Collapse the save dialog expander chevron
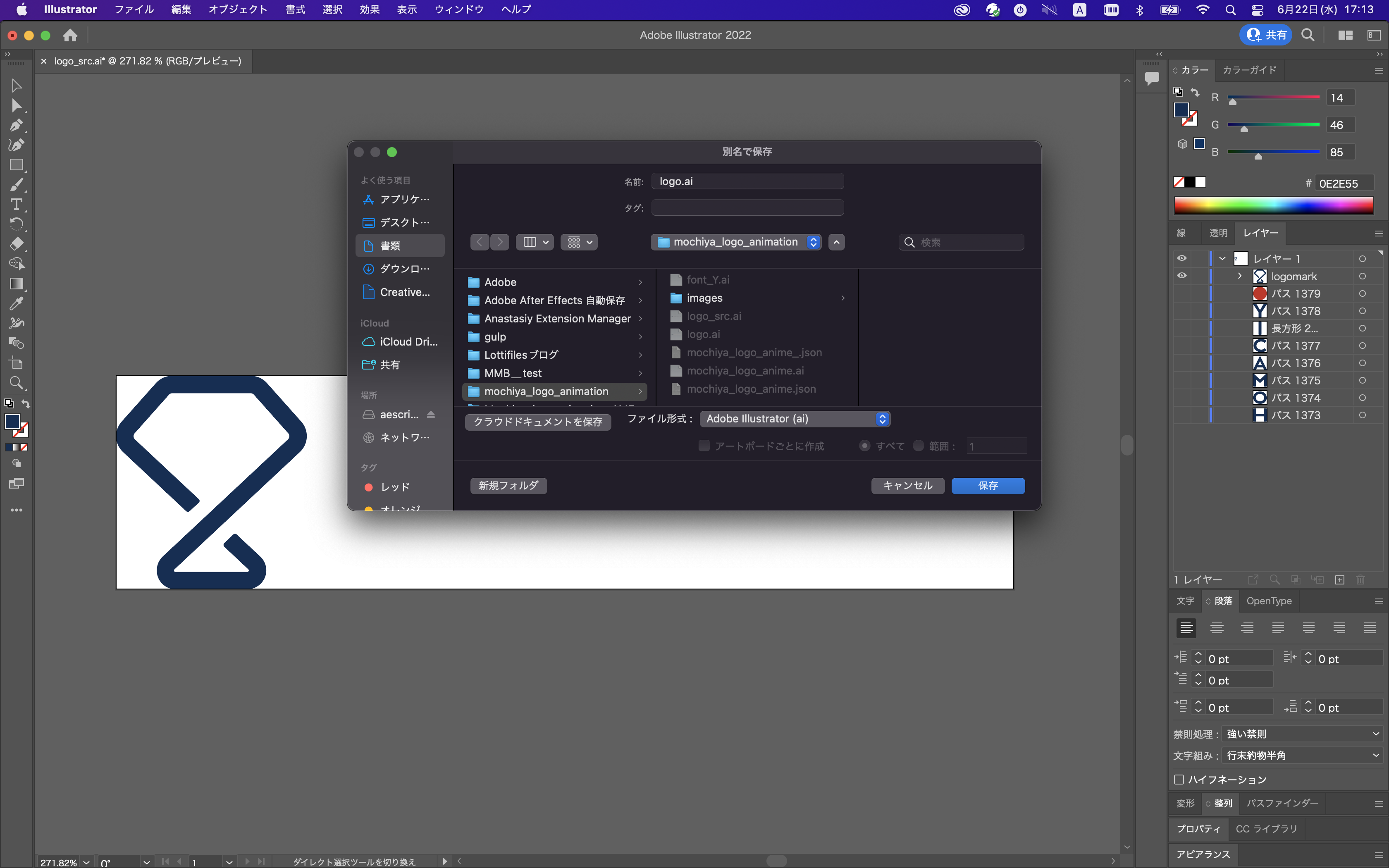The height and width of the screenshot is (868, 1389). (x=837, y=242)
